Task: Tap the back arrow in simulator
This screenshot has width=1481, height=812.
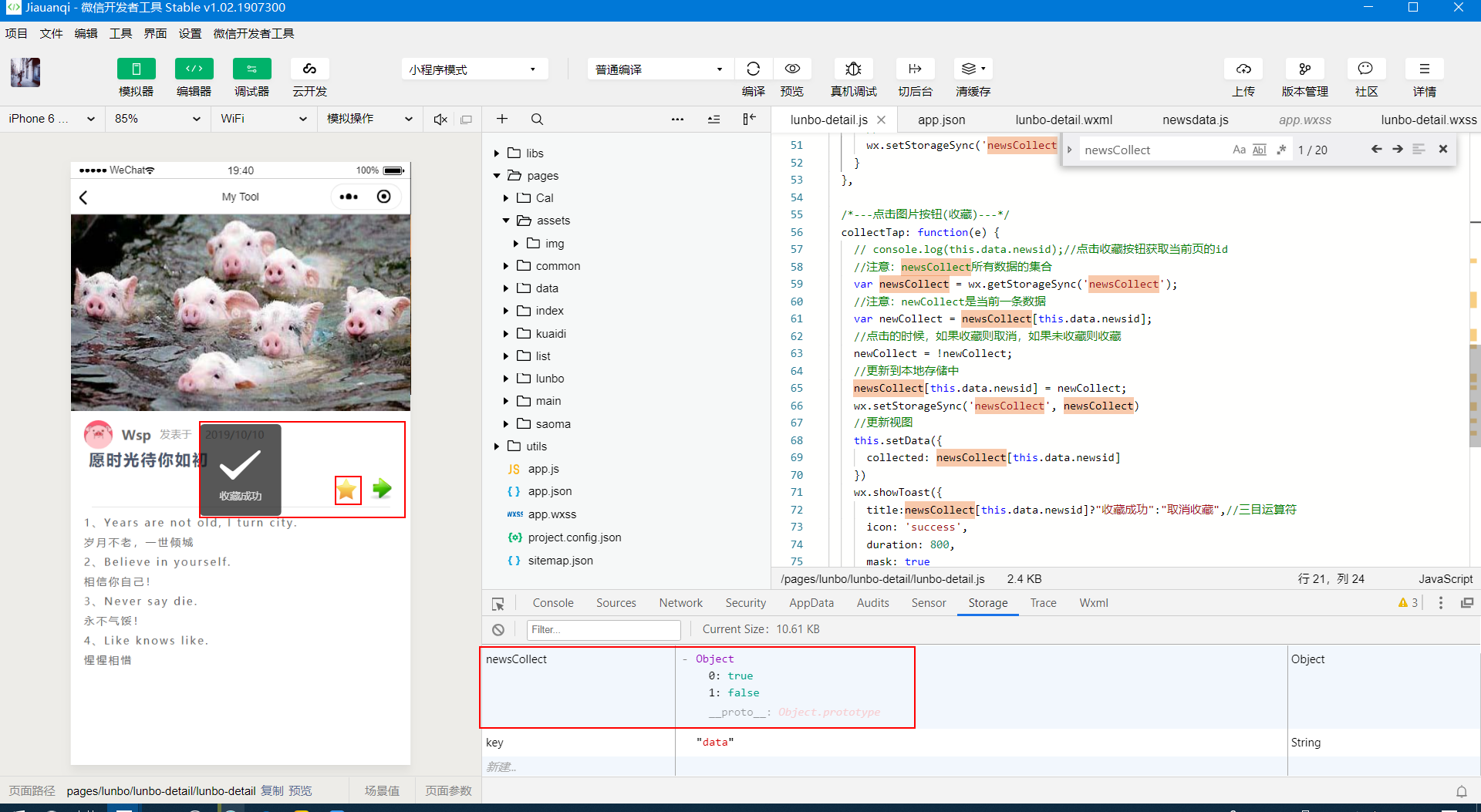Action: (x=83, y=197)
